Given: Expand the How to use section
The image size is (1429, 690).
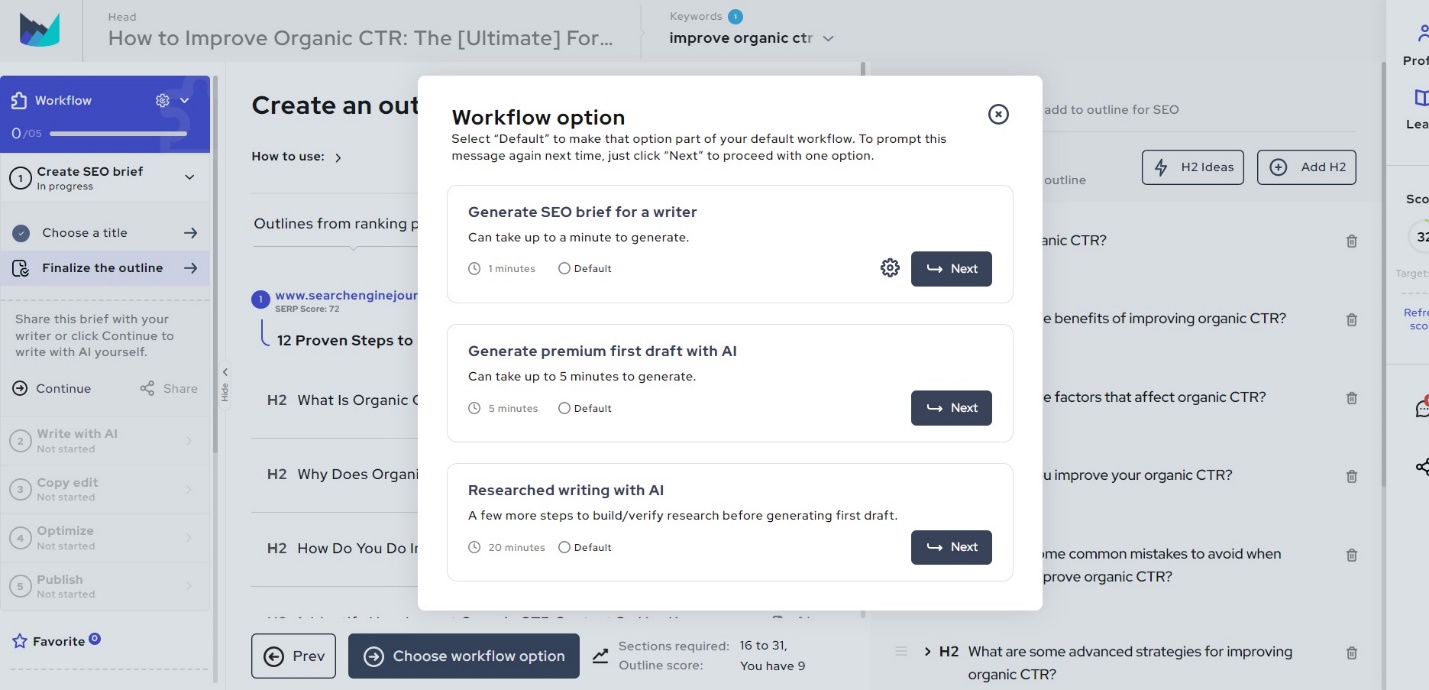Looking at the screenshot, I should coord(338,157).
